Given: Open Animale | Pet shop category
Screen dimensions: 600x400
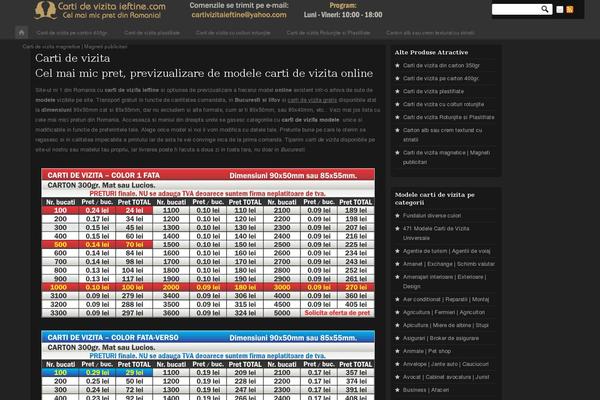Looking at the screenshot, I should [x=427, y=351].
